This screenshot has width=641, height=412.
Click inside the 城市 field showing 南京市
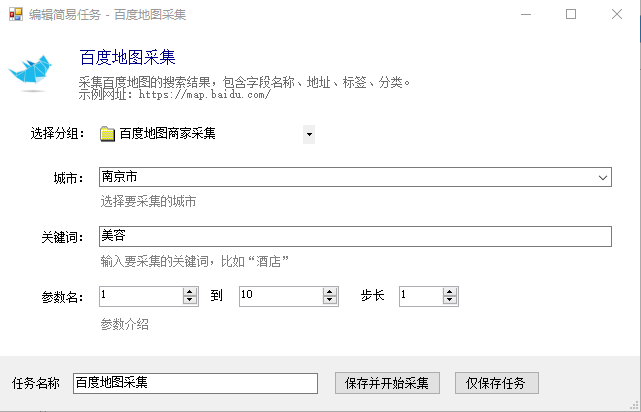(x=355, y=177)
